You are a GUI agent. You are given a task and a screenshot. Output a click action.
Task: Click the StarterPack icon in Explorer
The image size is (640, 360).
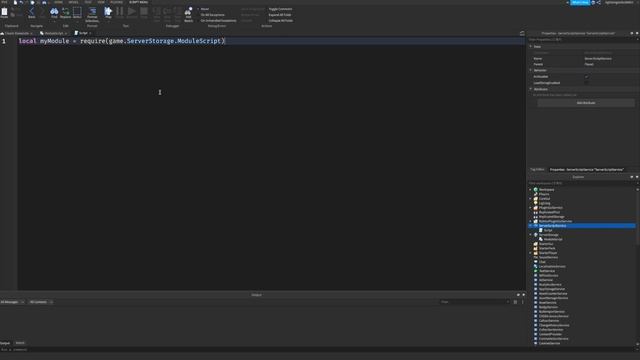[x=536, y=248]
